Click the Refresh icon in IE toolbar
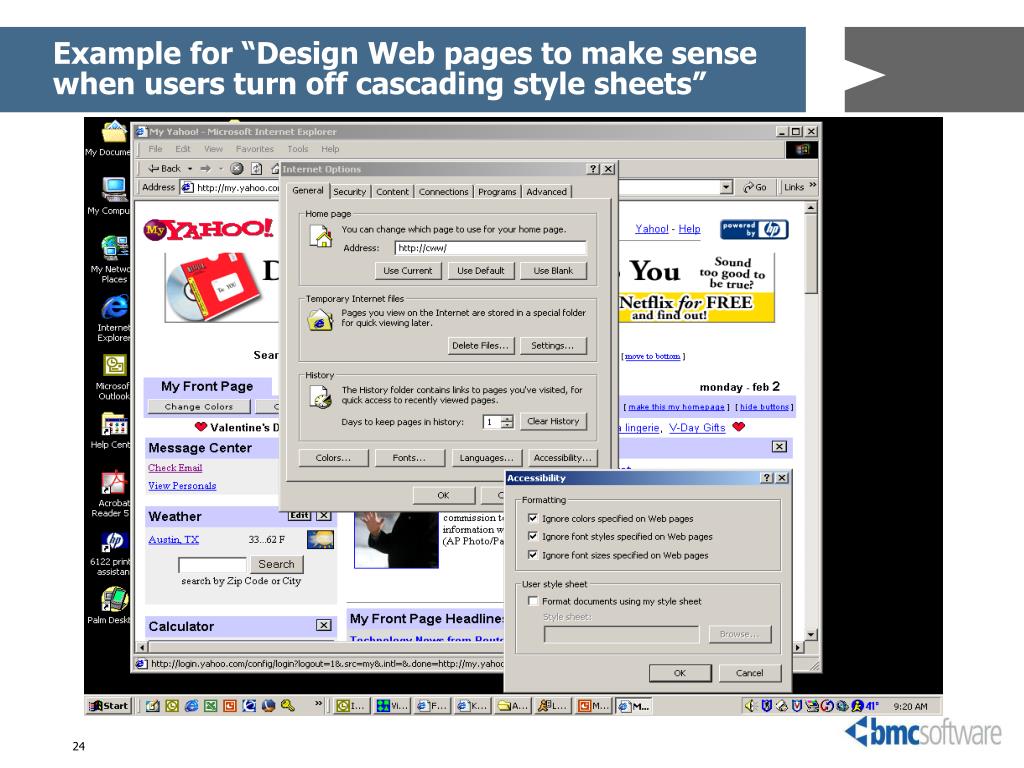Image resolution: width=1024 pixels, height=768 pixels. tap(257, 168)
